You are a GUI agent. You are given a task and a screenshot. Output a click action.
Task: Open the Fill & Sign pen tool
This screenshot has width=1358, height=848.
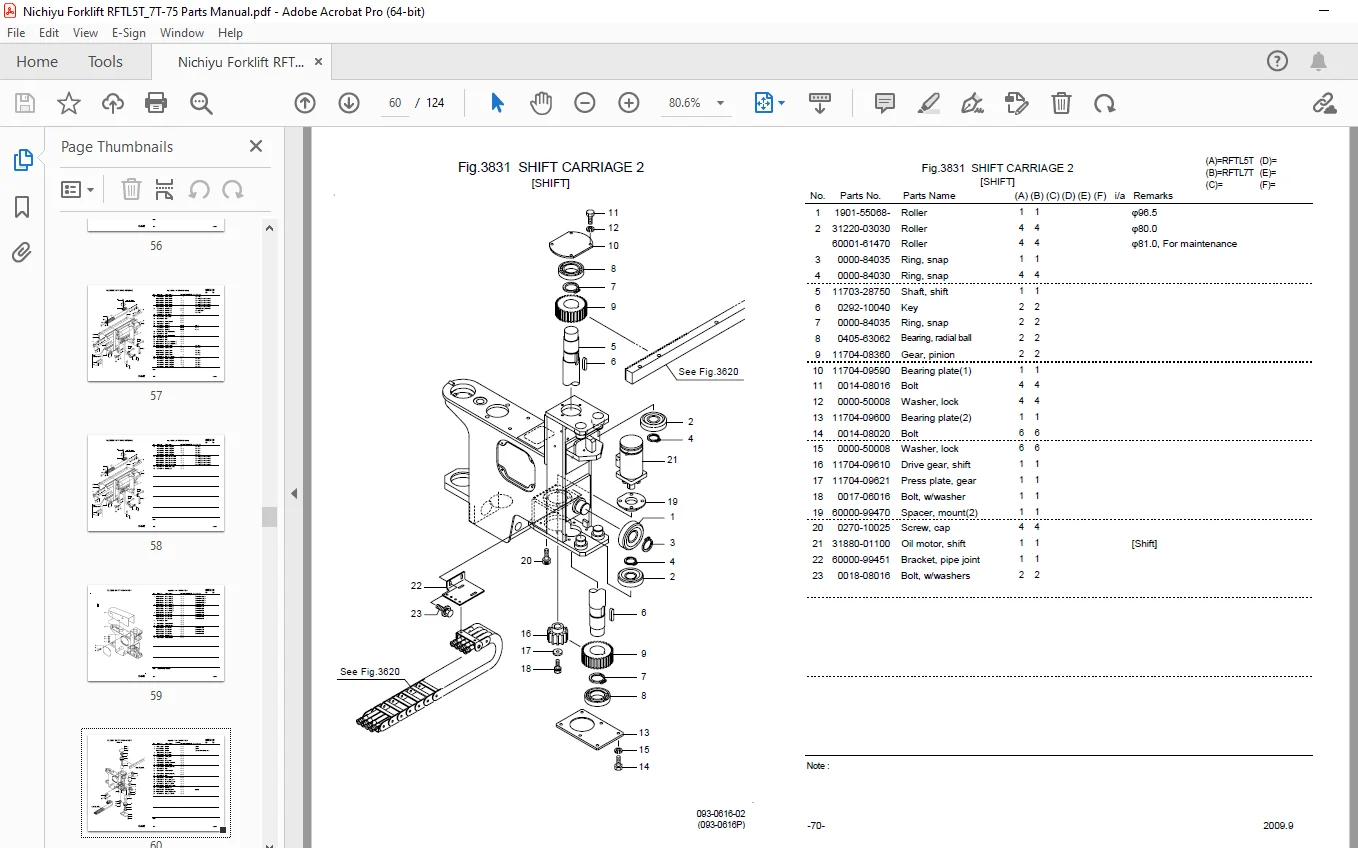tap(973, 103)
